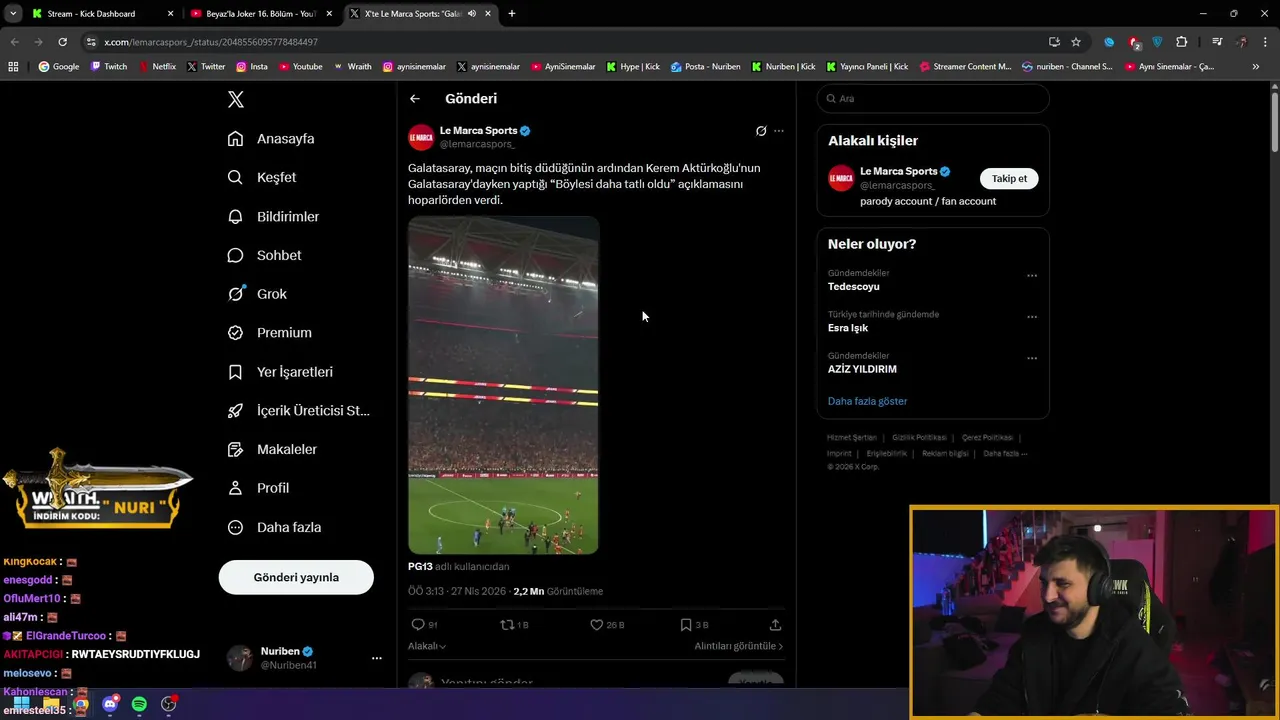The image size is (1280, 720).
Task: Open OBS from the taskbar
Action: tap(169, 704)
